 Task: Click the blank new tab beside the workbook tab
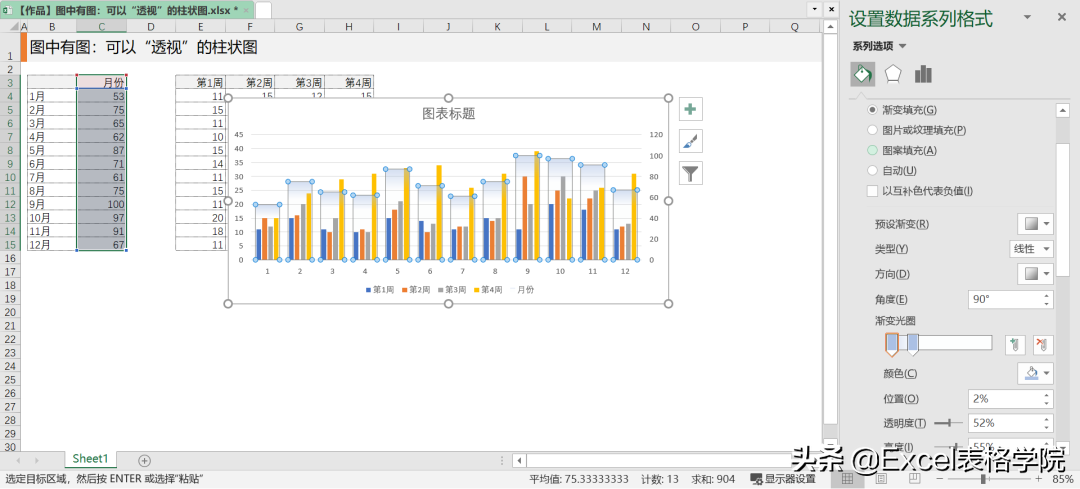point(264,10)
